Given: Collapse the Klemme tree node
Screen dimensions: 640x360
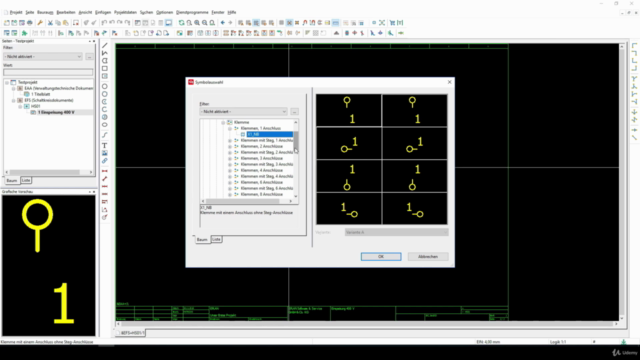Looking at the screenshot, I should (x=223, y=122).
